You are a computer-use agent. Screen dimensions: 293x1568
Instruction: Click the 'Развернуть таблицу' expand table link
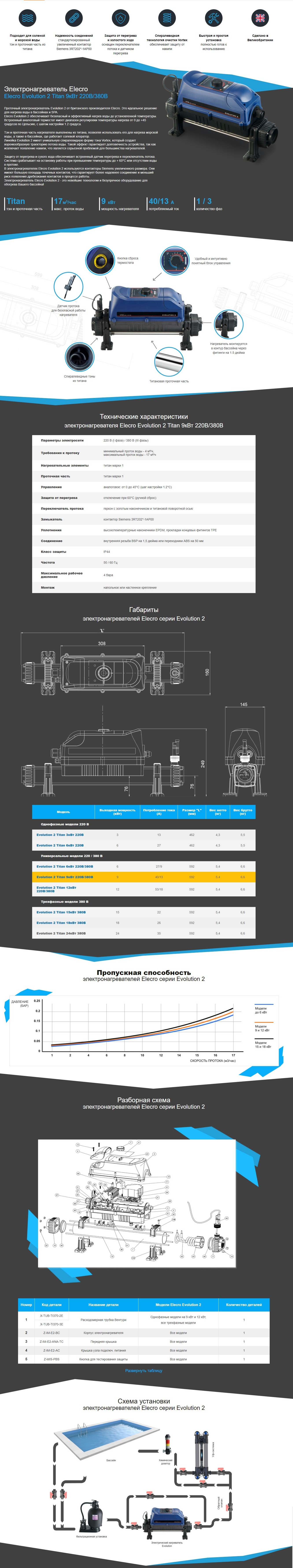(x=144, y=1370)
